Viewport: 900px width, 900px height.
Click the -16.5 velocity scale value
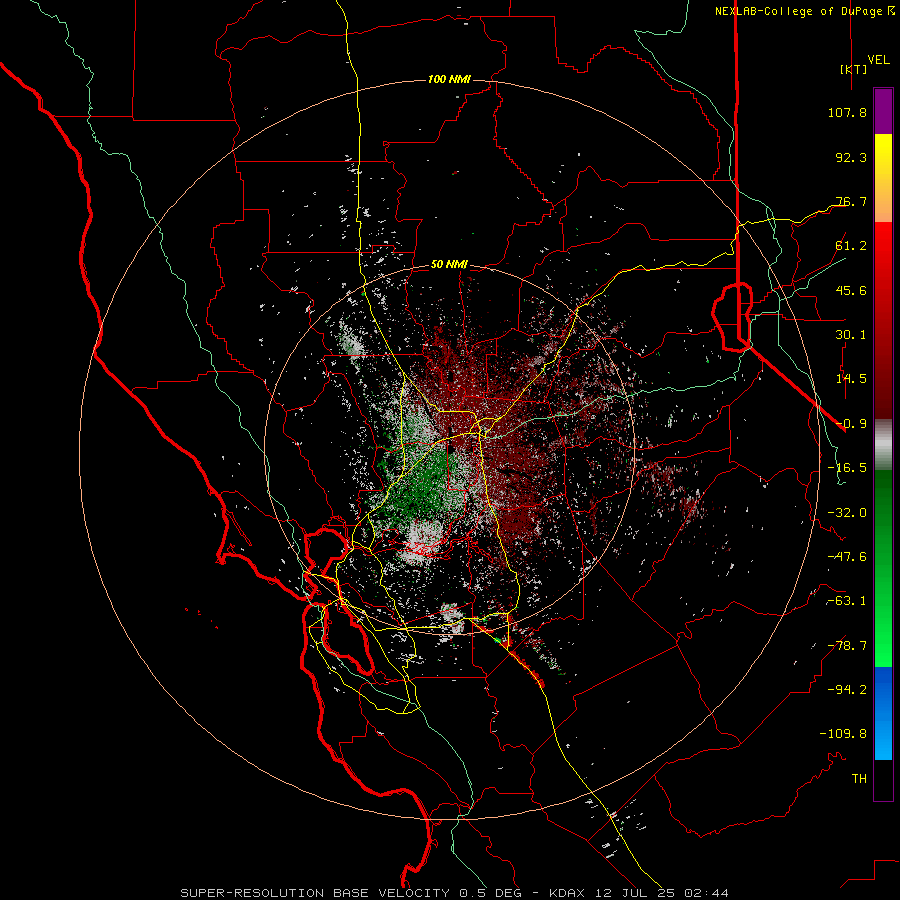click(847, 468)
